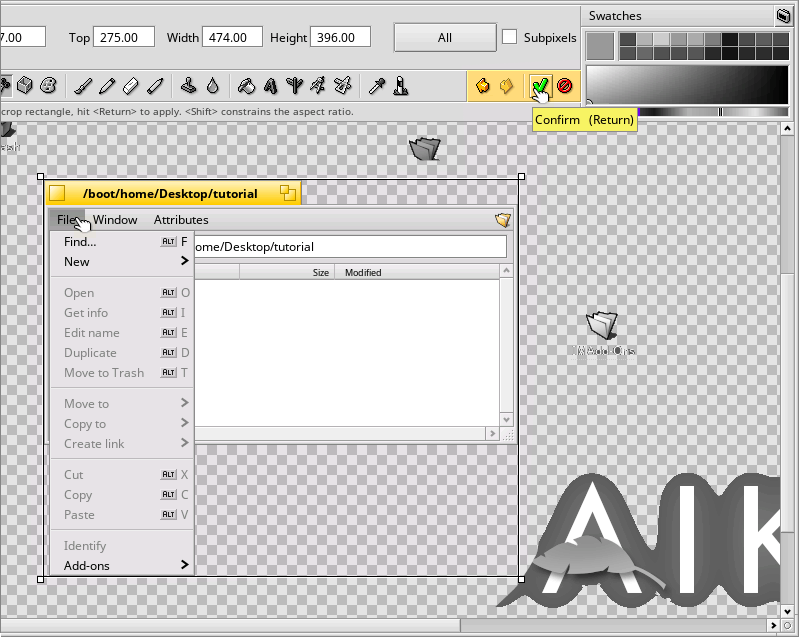Click the Height input field

click(340, 38)
